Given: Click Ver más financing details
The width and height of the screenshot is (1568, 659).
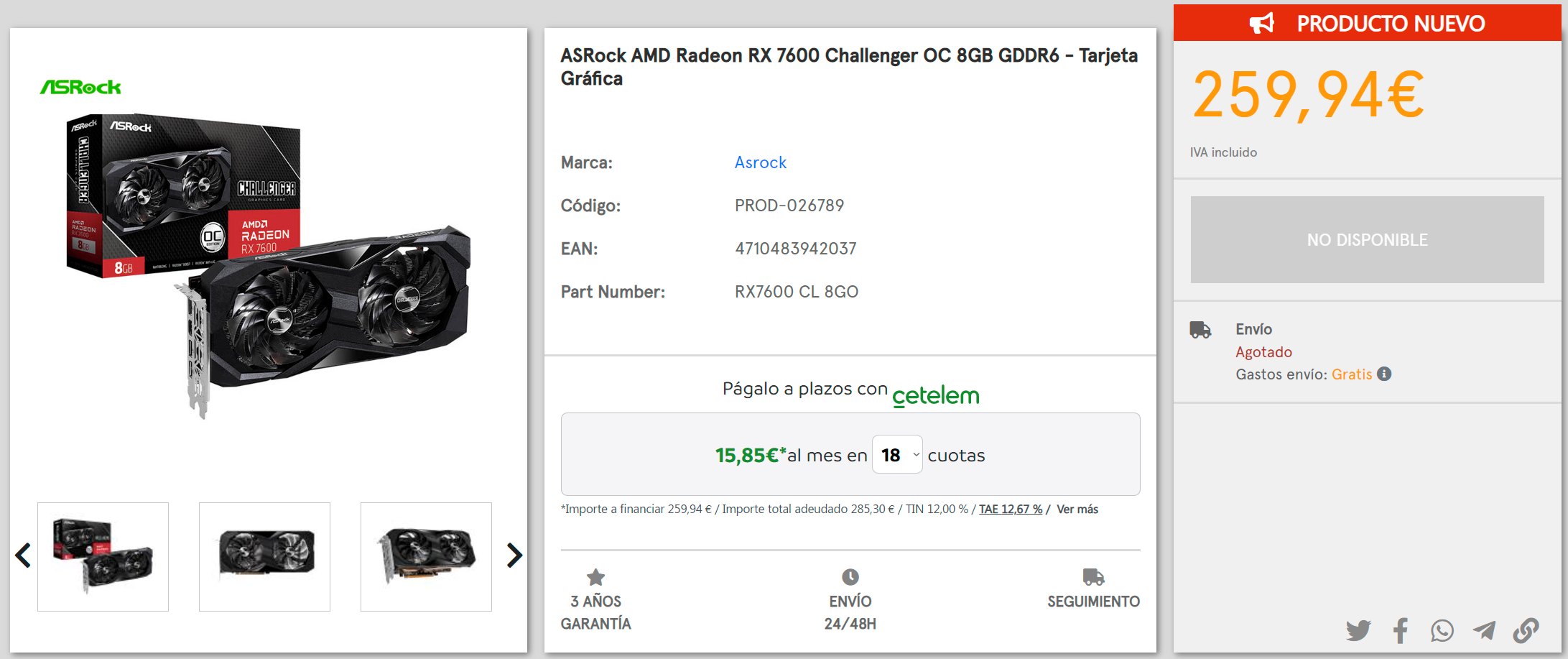Looking at the screenshot, I should pos(1077,509).
